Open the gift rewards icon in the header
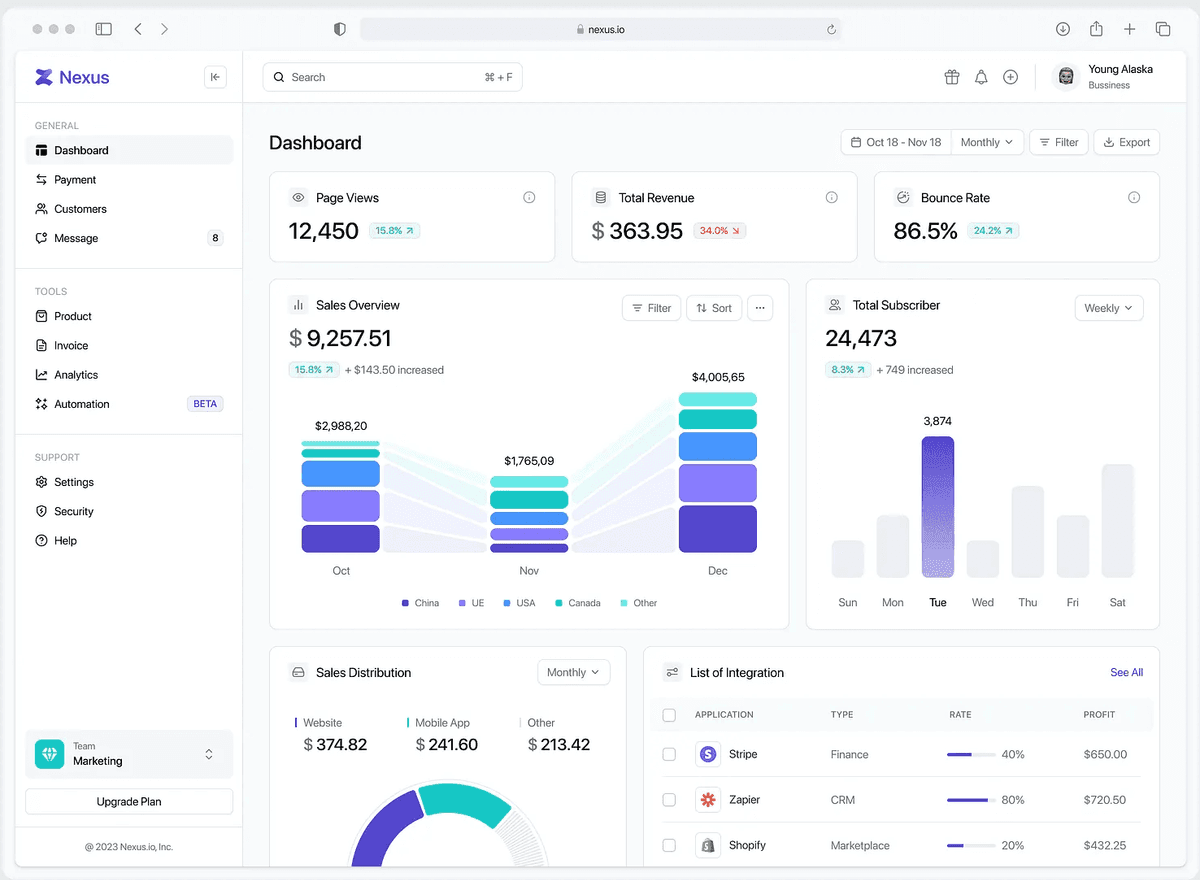The width and height of the screenshot is (1200, 880). (x=951, y=76)
